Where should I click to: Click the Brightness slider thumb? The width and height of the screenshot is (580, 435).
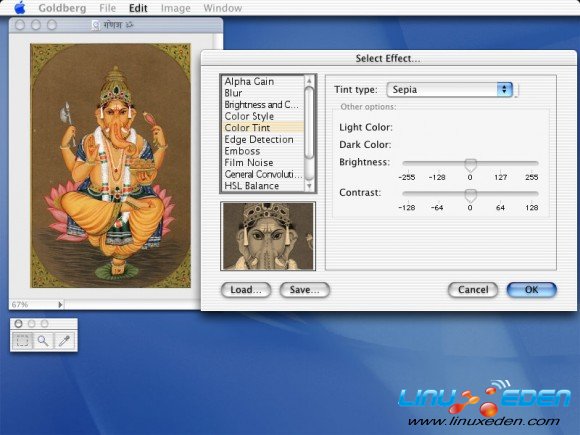(x=471, y=165)
